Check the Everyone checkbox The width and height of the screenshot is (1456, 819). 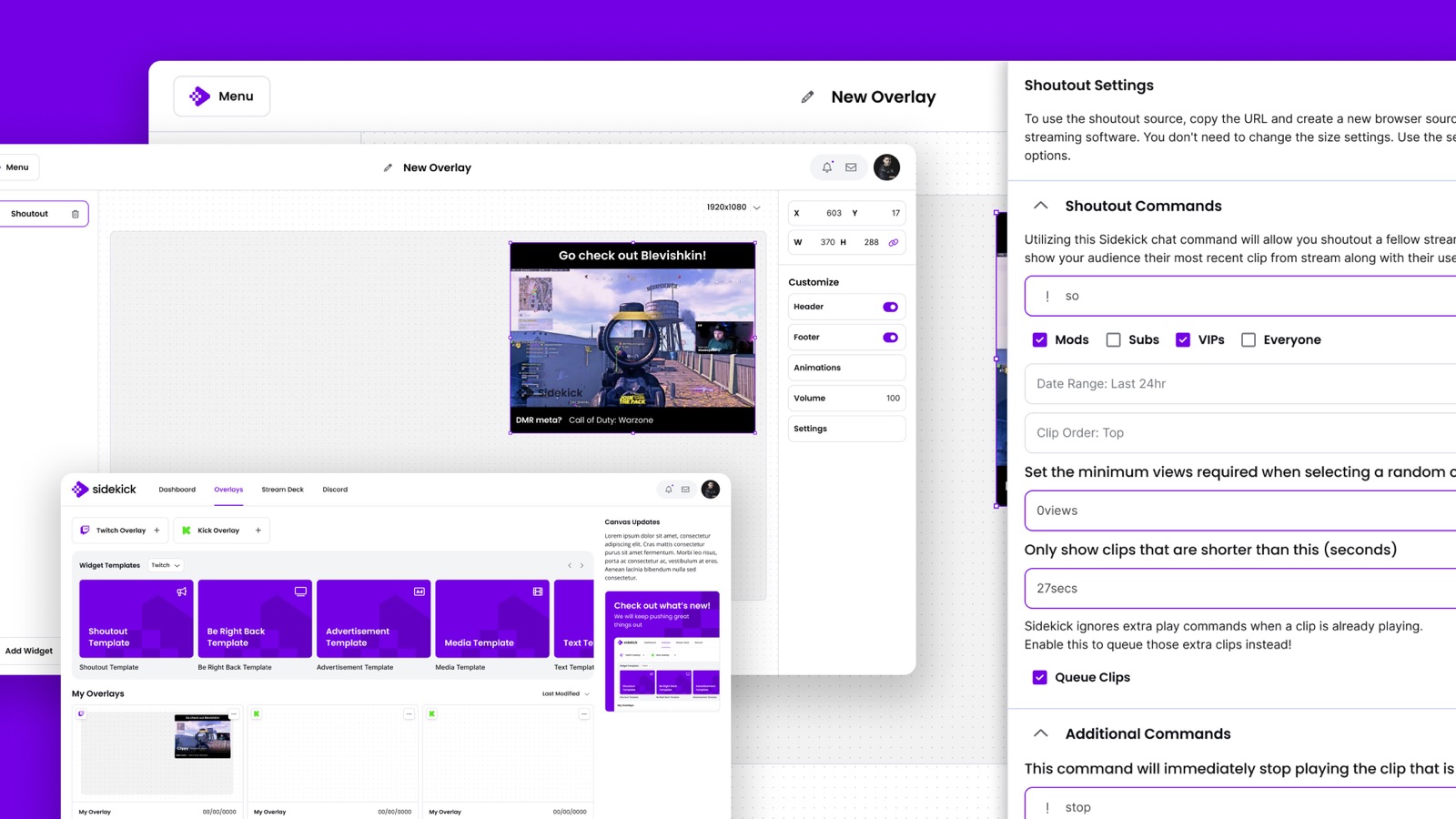(x=1249, y=339)
